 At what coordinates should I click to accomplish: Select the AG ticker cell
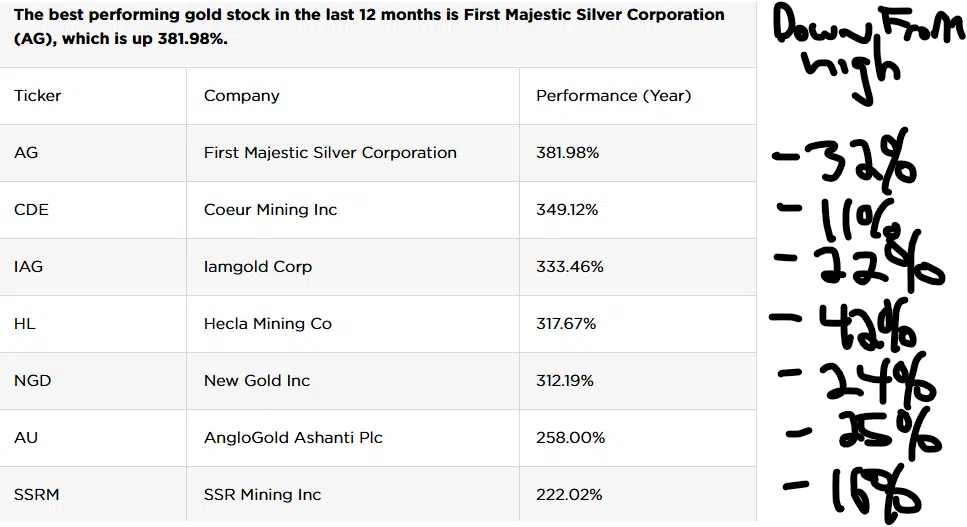click(26, 153)
